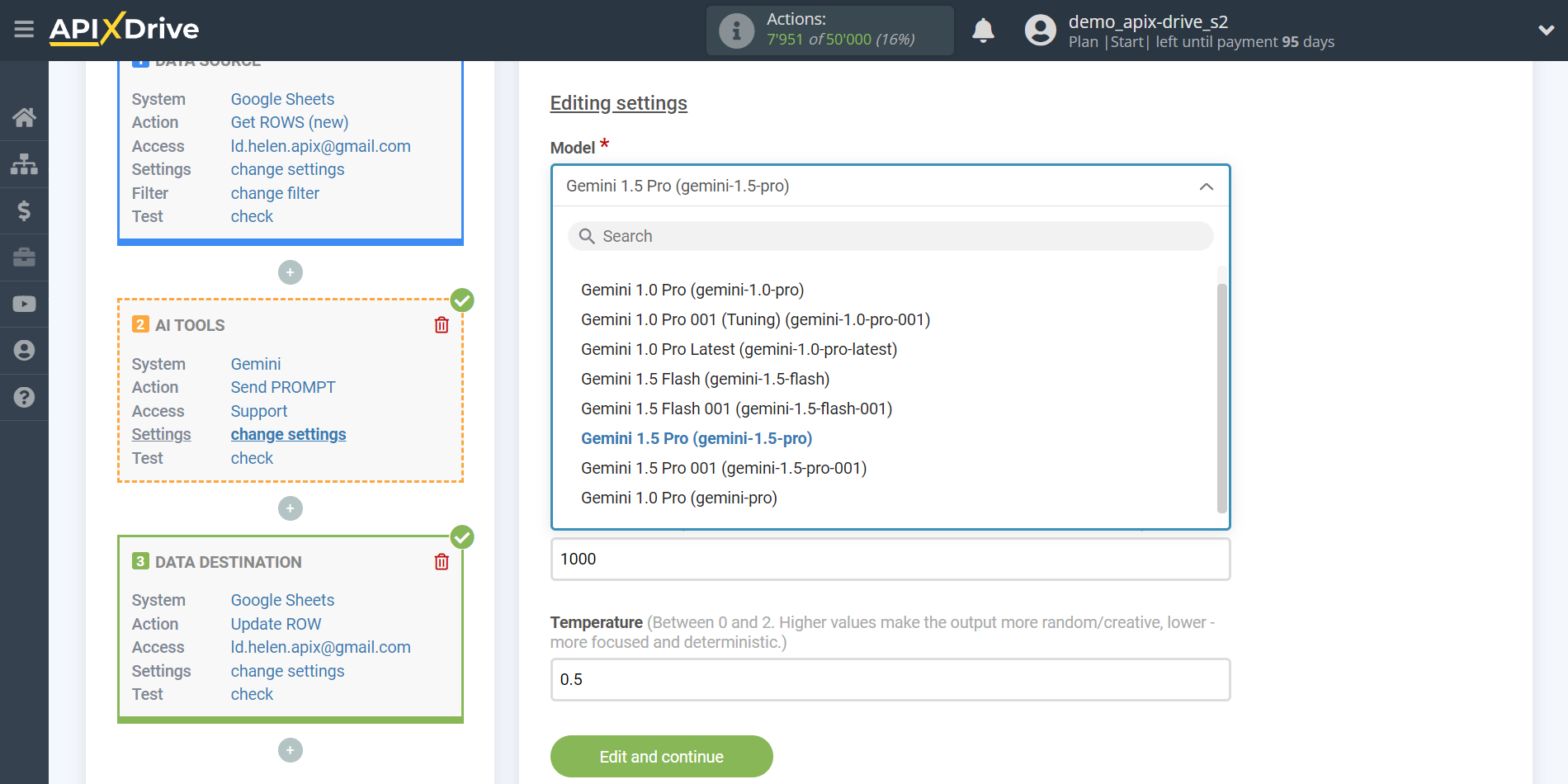Click DATA DESTINATION block title
Screen dimensions: 1568x784
tap(228, 562)
